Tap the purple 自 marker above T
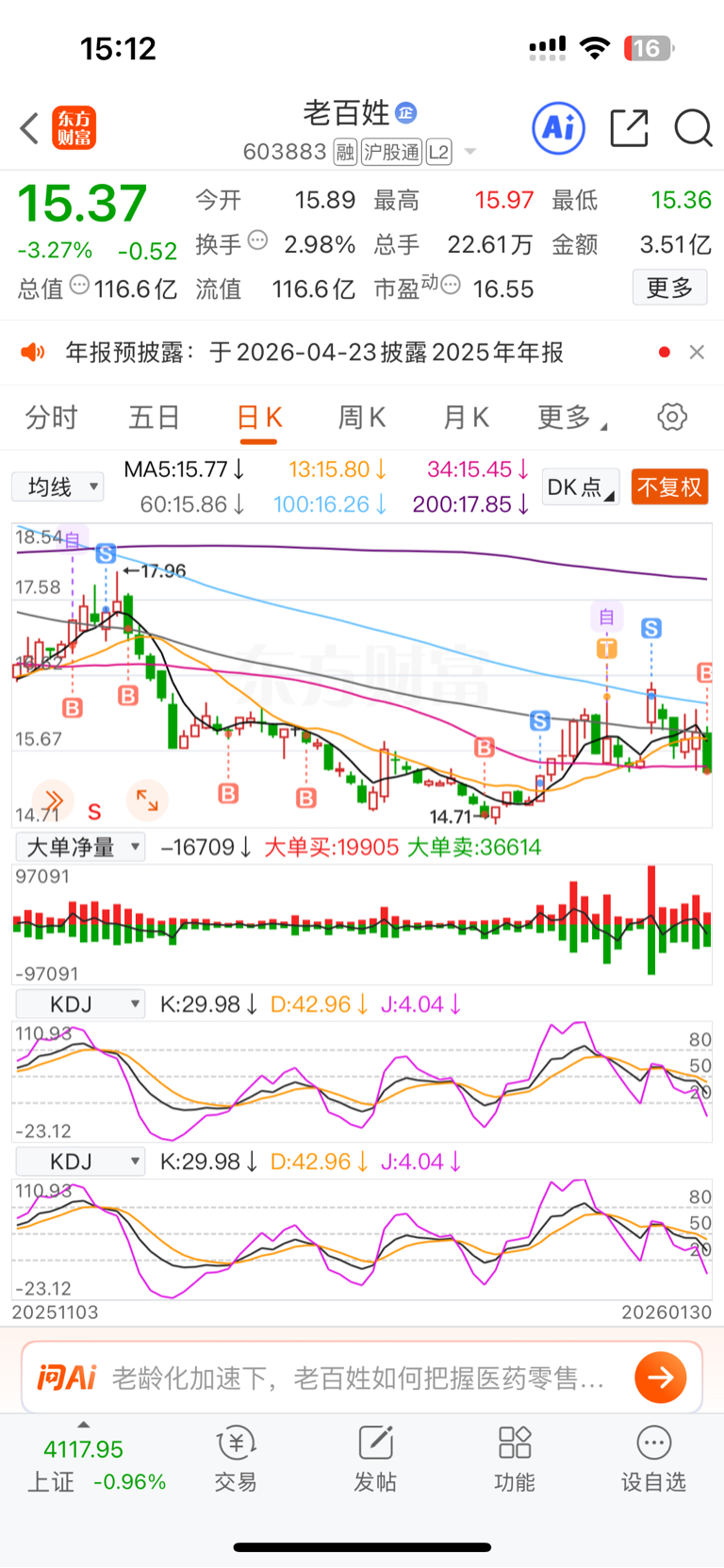 click(x=606, y=617)
